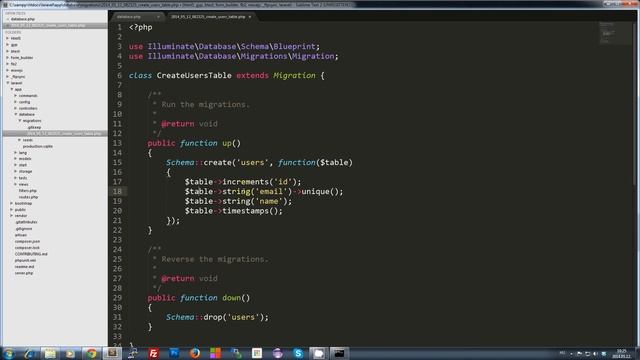This screenshot has width=640, height=360.
Task: Click the 'down' function name
Action: pyautogui.click(x=231, y=298)
